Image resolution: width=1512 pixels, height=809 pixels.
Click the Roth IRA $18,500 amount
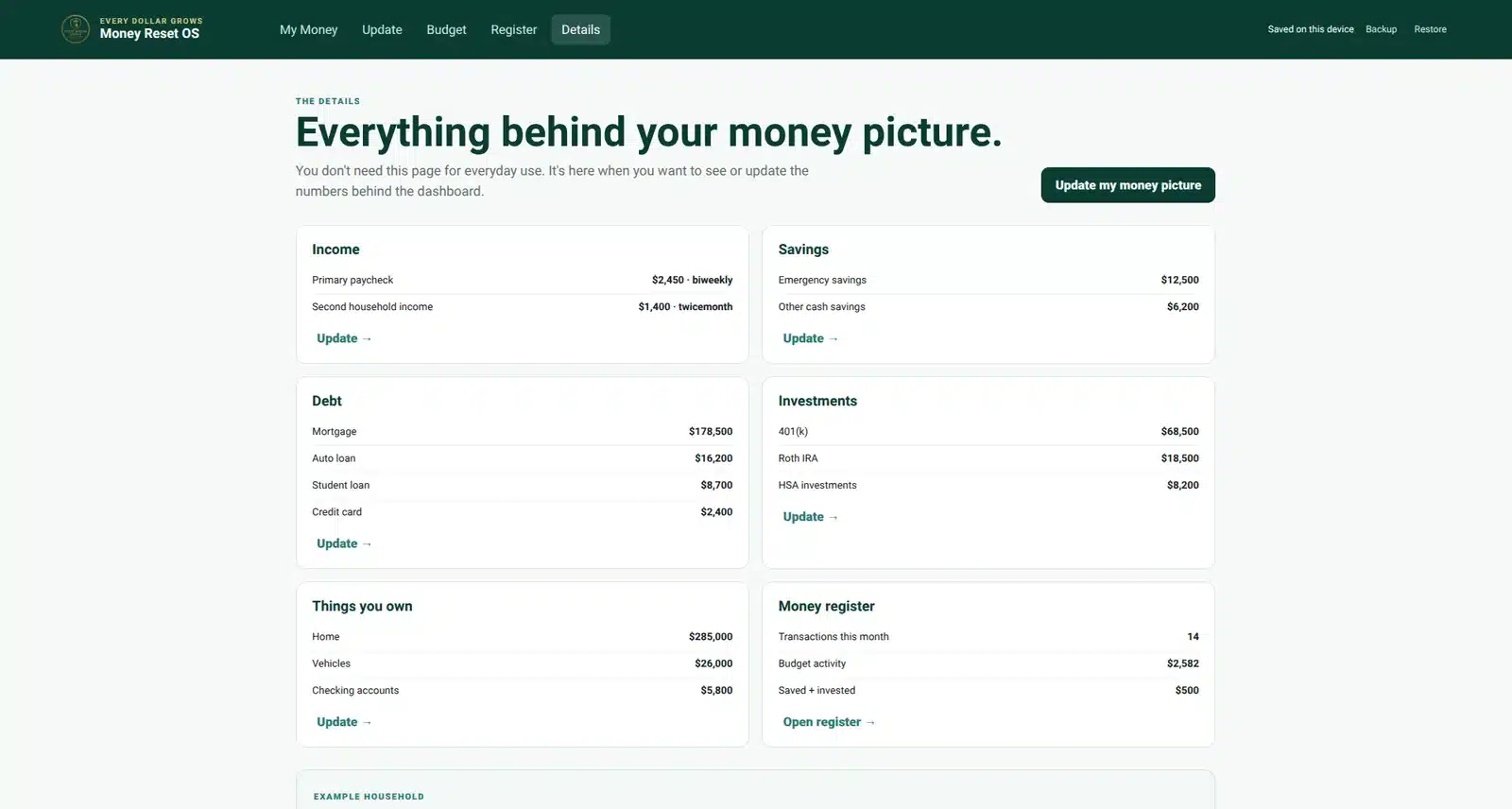pyautogui.click(x=1179, y=458)
